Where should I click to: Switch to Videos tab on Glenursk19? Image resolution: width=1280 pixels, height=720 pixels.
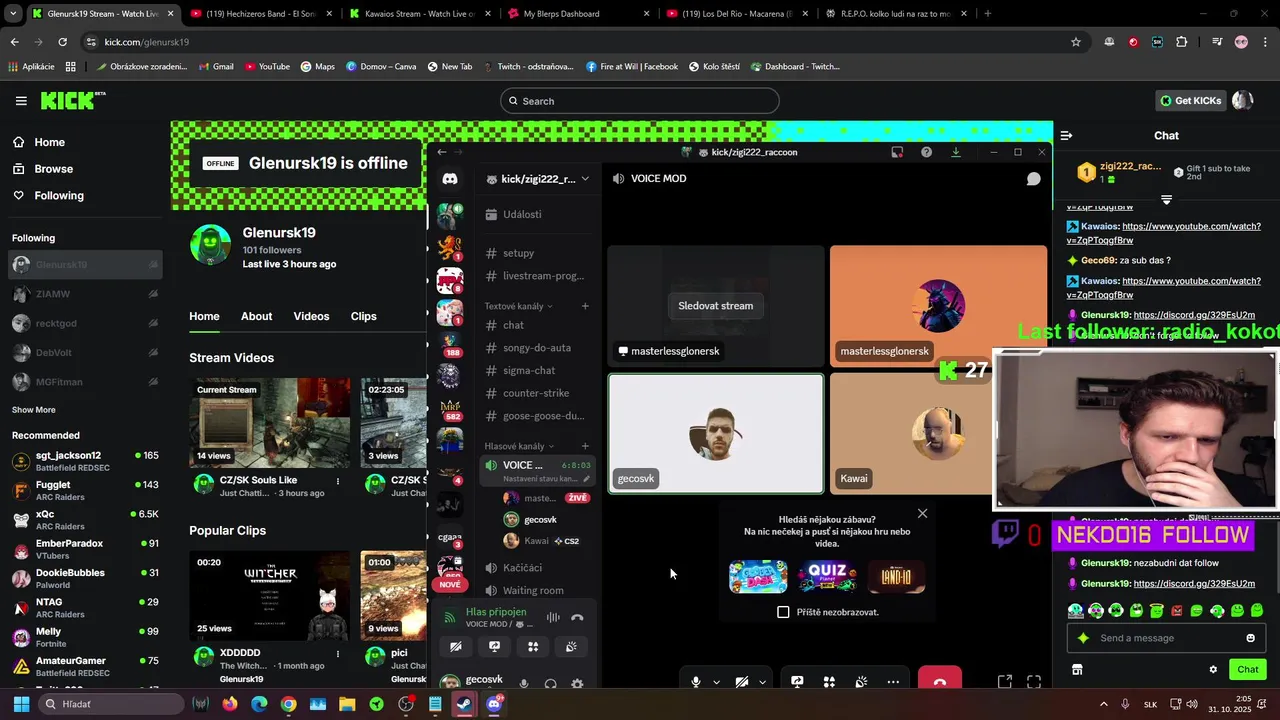(311, 316)
